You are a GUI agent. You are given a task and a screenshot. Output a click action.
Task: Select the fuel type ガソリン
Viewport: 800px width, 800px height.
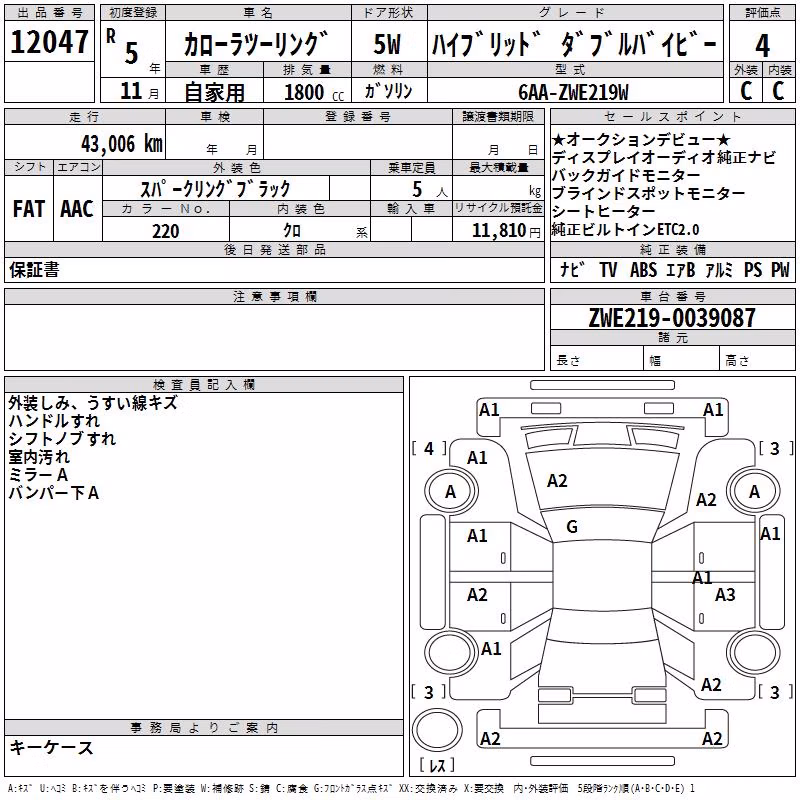pyautogui.click(x=388, y=91)
